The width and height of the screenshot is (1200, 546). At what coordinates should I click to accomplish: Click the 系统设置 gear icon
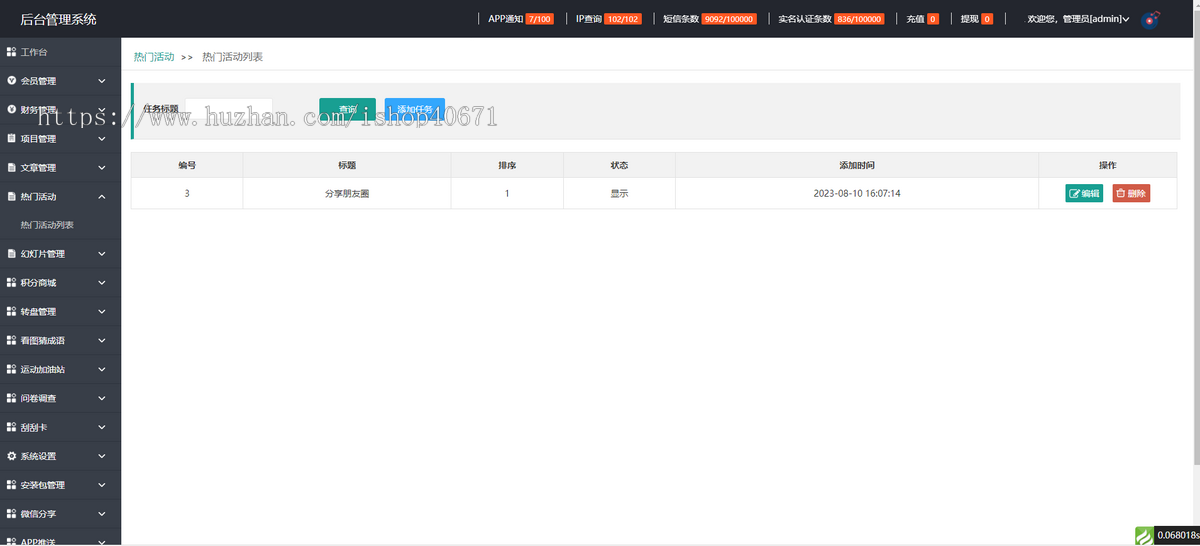(11, 456)
